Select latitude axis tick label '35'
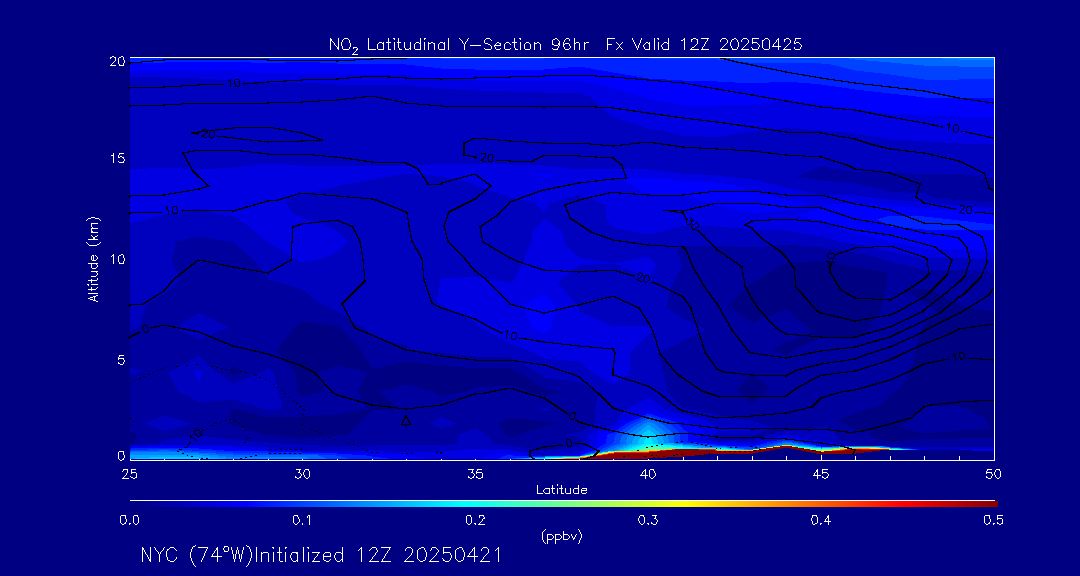The width and height of the screenshot is (1080, 576). coord(475,473)
